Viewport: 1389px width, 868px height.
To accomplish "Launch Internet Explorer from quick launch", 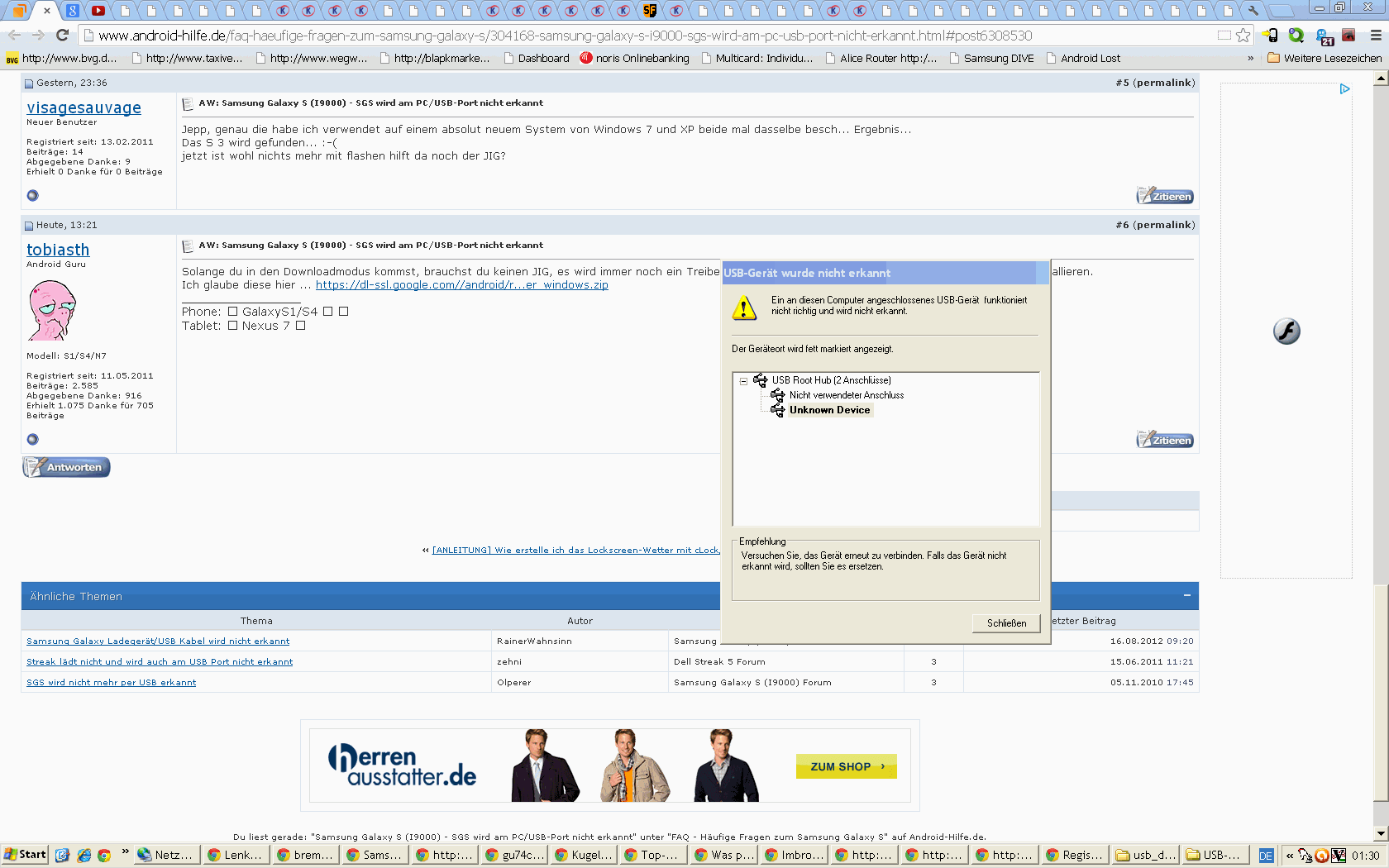I will pos(84,856).
